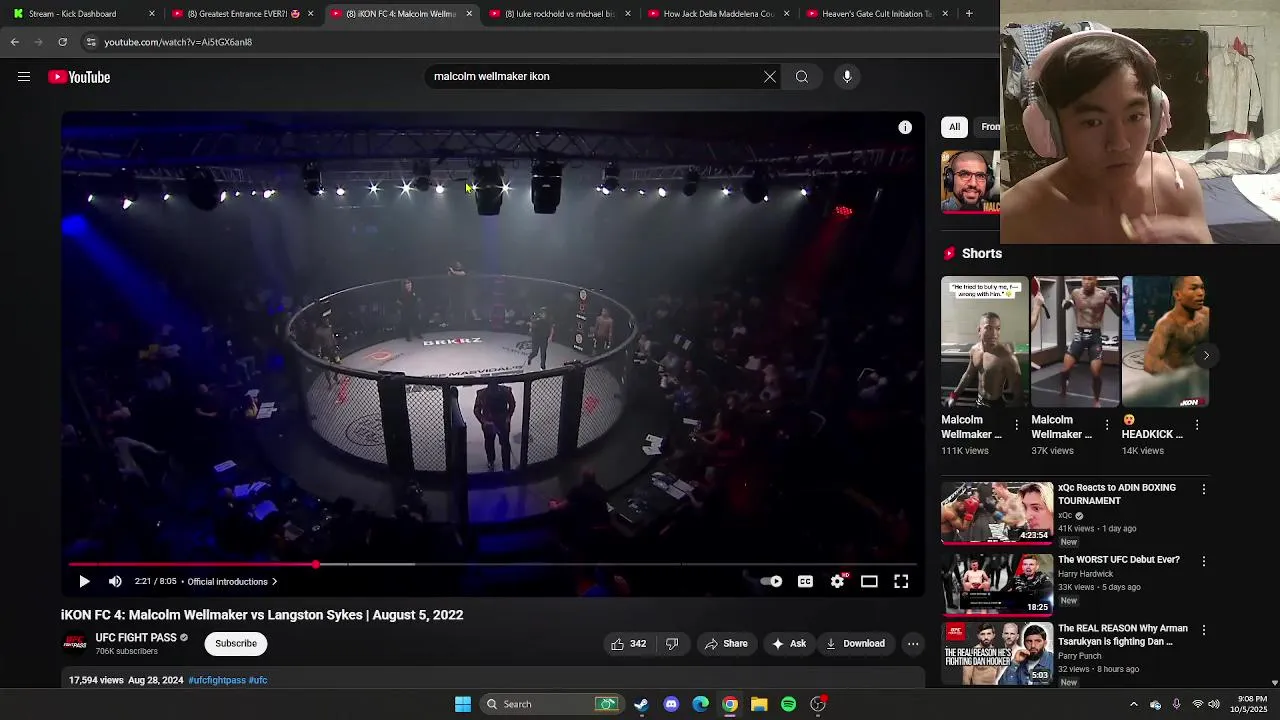Click the Ask button

coord(788,644)
